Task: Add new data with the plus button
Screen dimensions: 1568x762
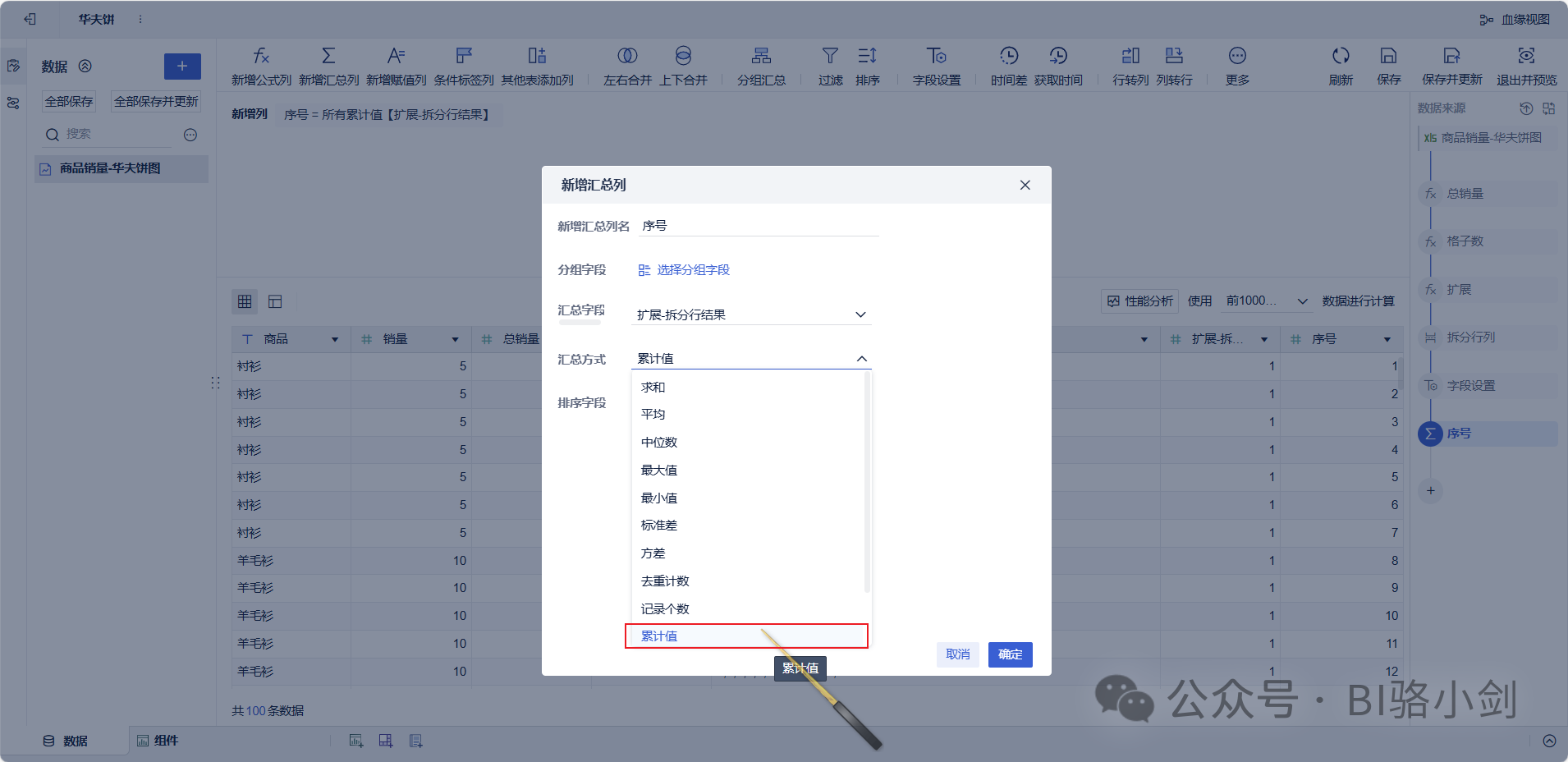Action: 182,67
